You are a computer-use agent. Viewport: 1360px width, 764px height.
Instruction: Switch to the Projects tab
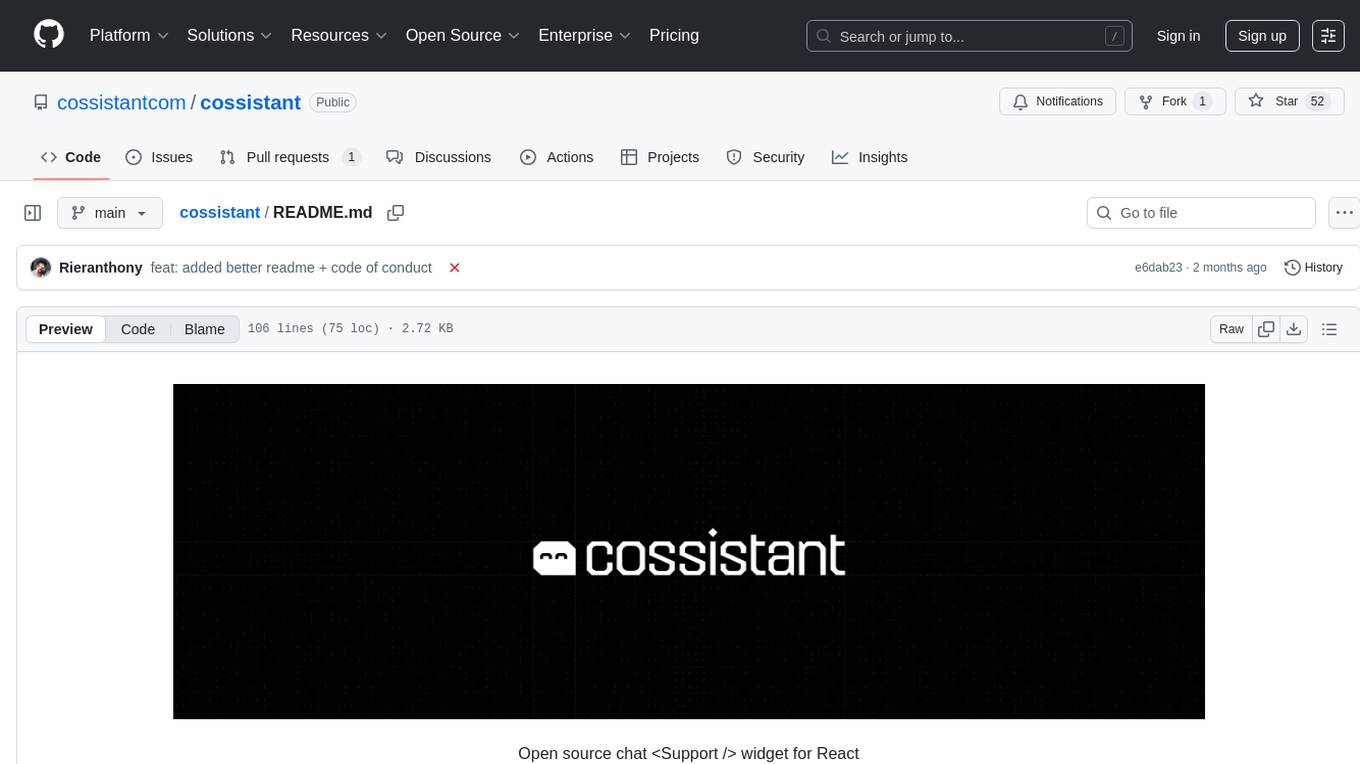click(x=660, y=157)
